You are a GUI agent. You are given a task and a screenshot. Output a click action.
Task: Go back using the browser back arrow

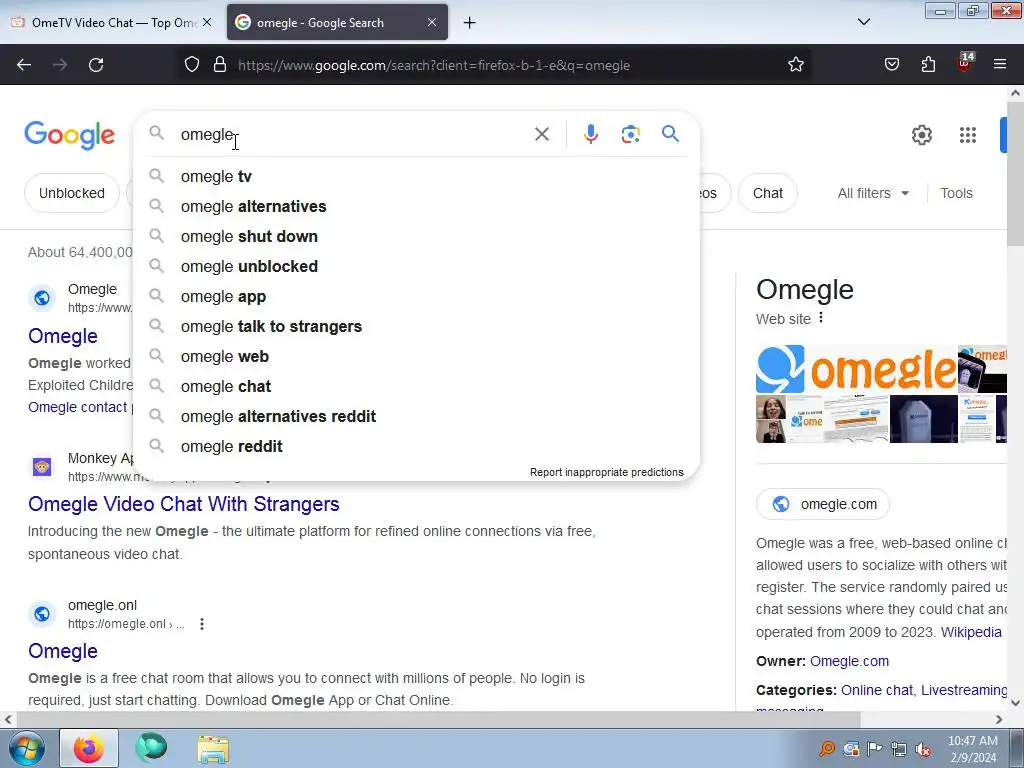tap(24, 65)
